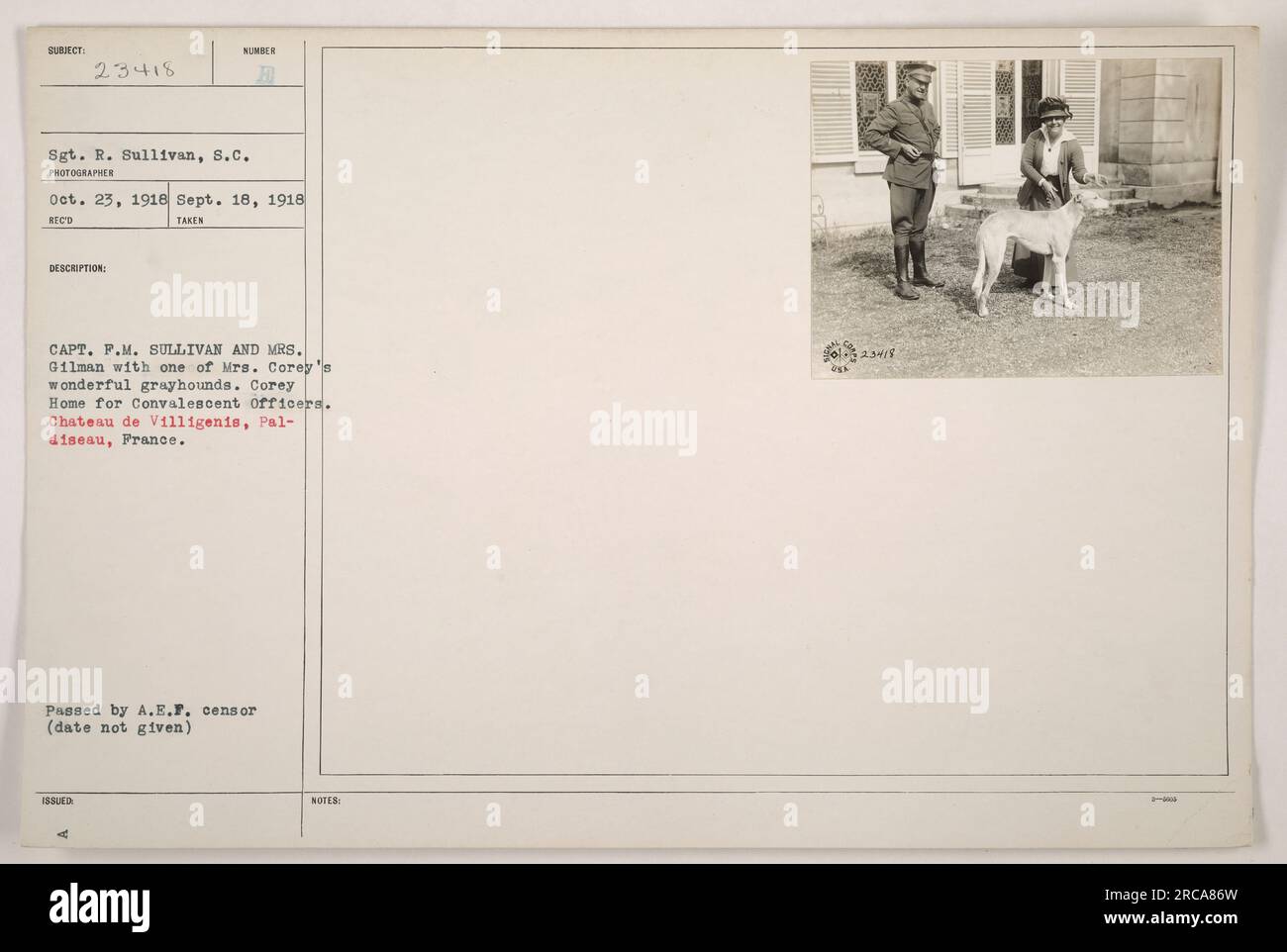Click the greyhound dog in photo
Screen dimensions: 1287x952
tap(1025, 253)
